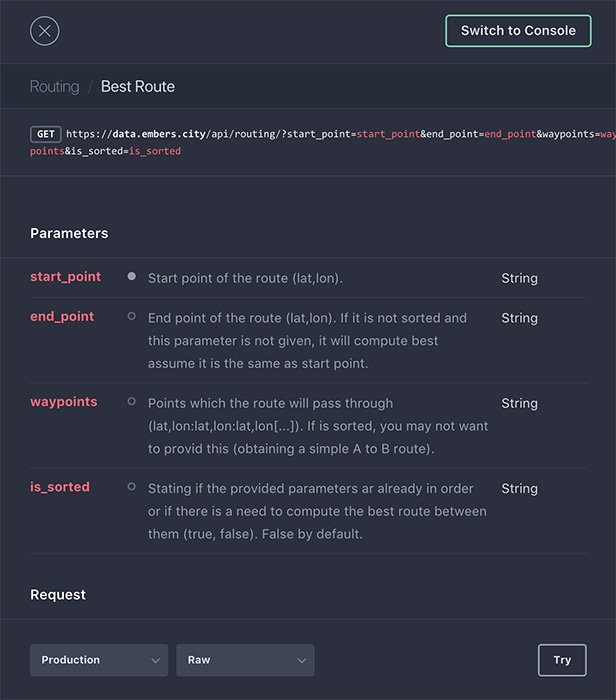The height and width of the screenshot is (700, 616).
Task: Select the waypoints parameter name
Action: (64, 402)
